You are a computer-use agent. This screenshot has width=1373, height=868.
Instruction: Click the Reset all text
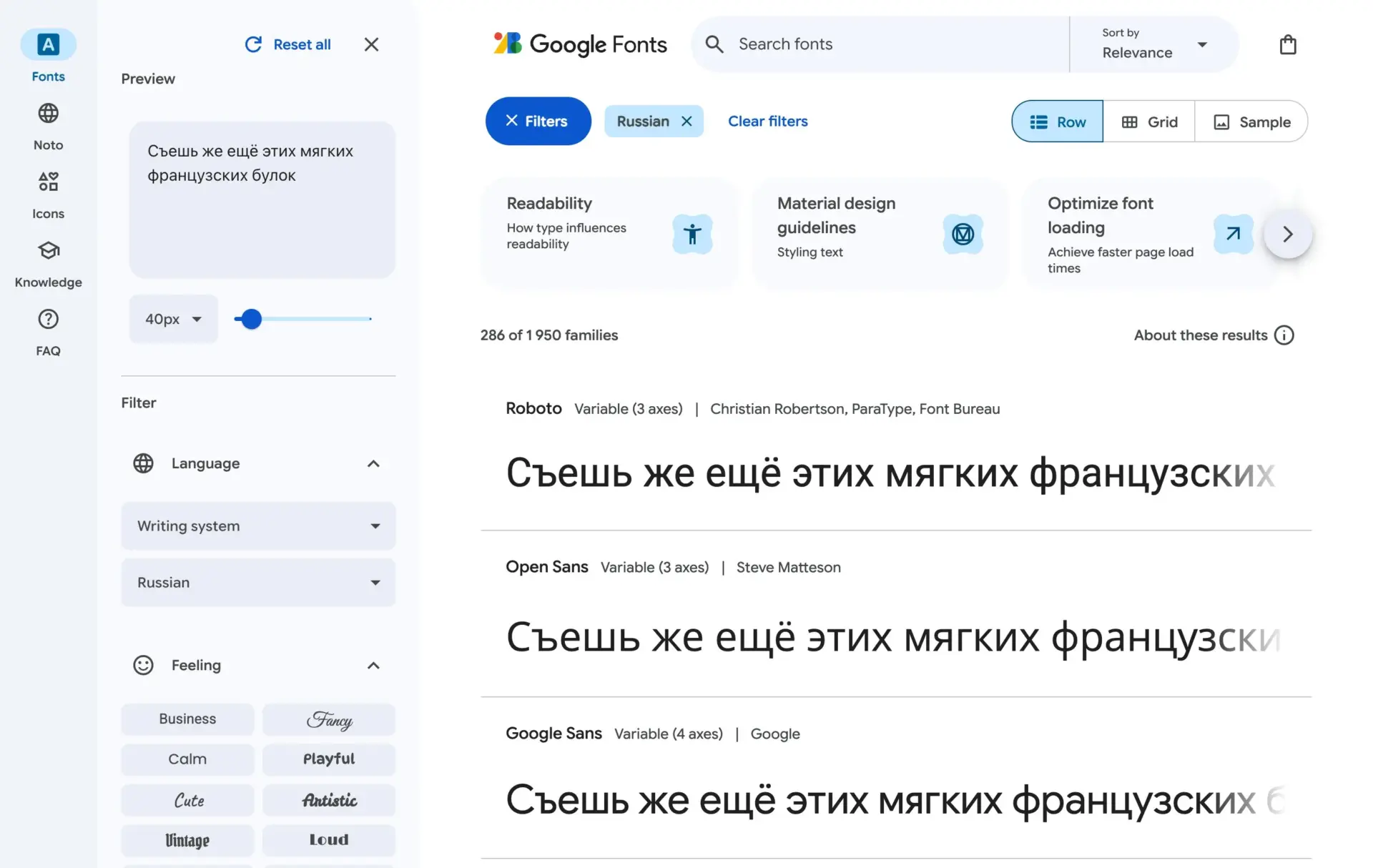coord(302,44)
